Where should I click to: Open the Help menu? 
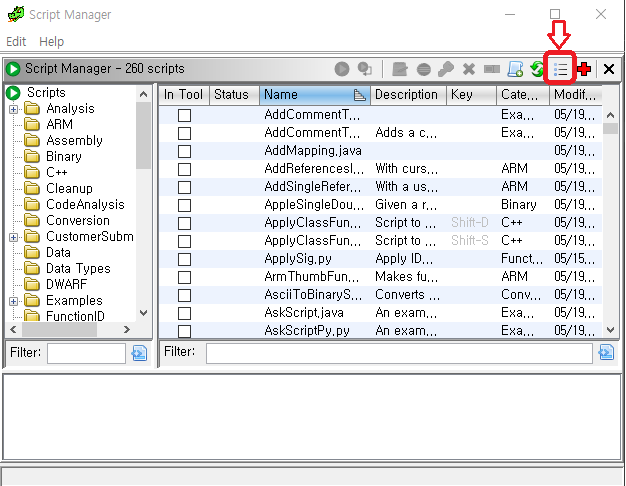(x=51, y=42)
